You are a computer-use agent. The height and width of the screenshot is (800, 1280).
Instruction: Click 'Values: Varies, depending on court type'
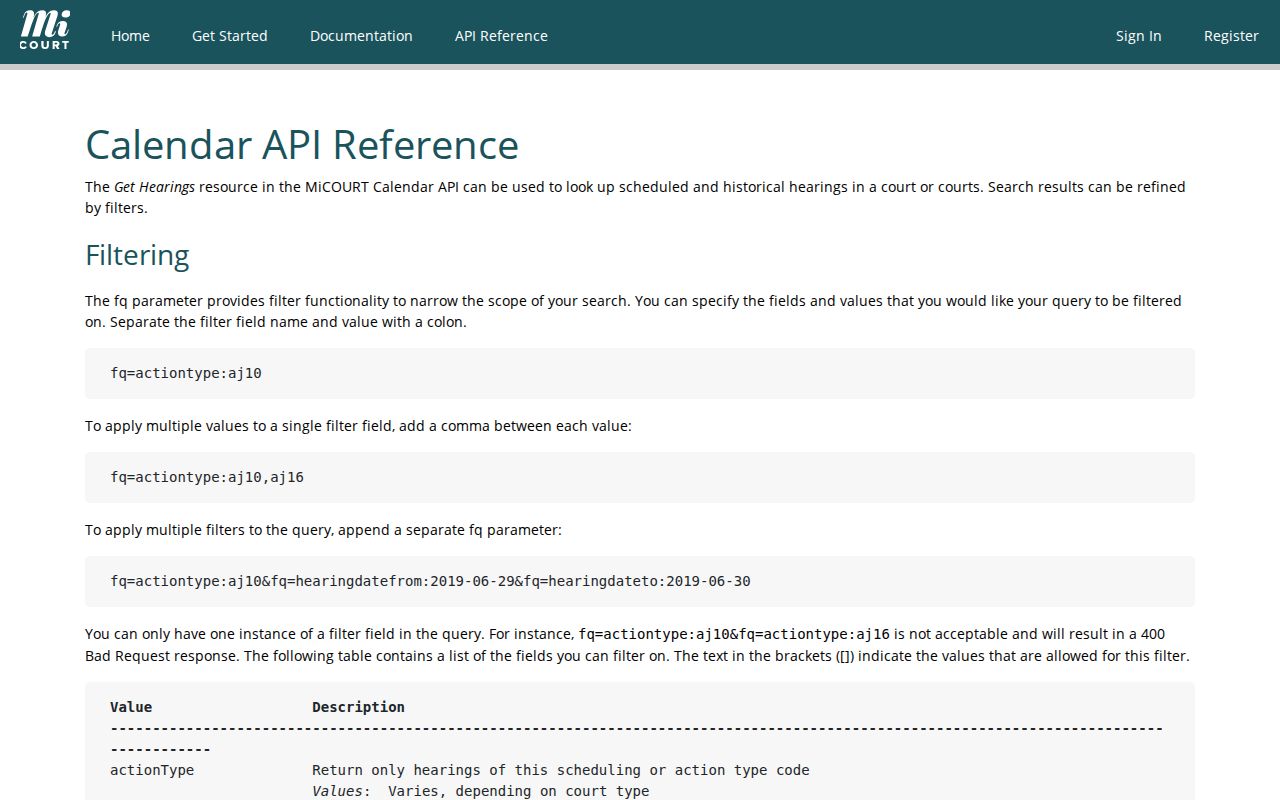point(480,791)
